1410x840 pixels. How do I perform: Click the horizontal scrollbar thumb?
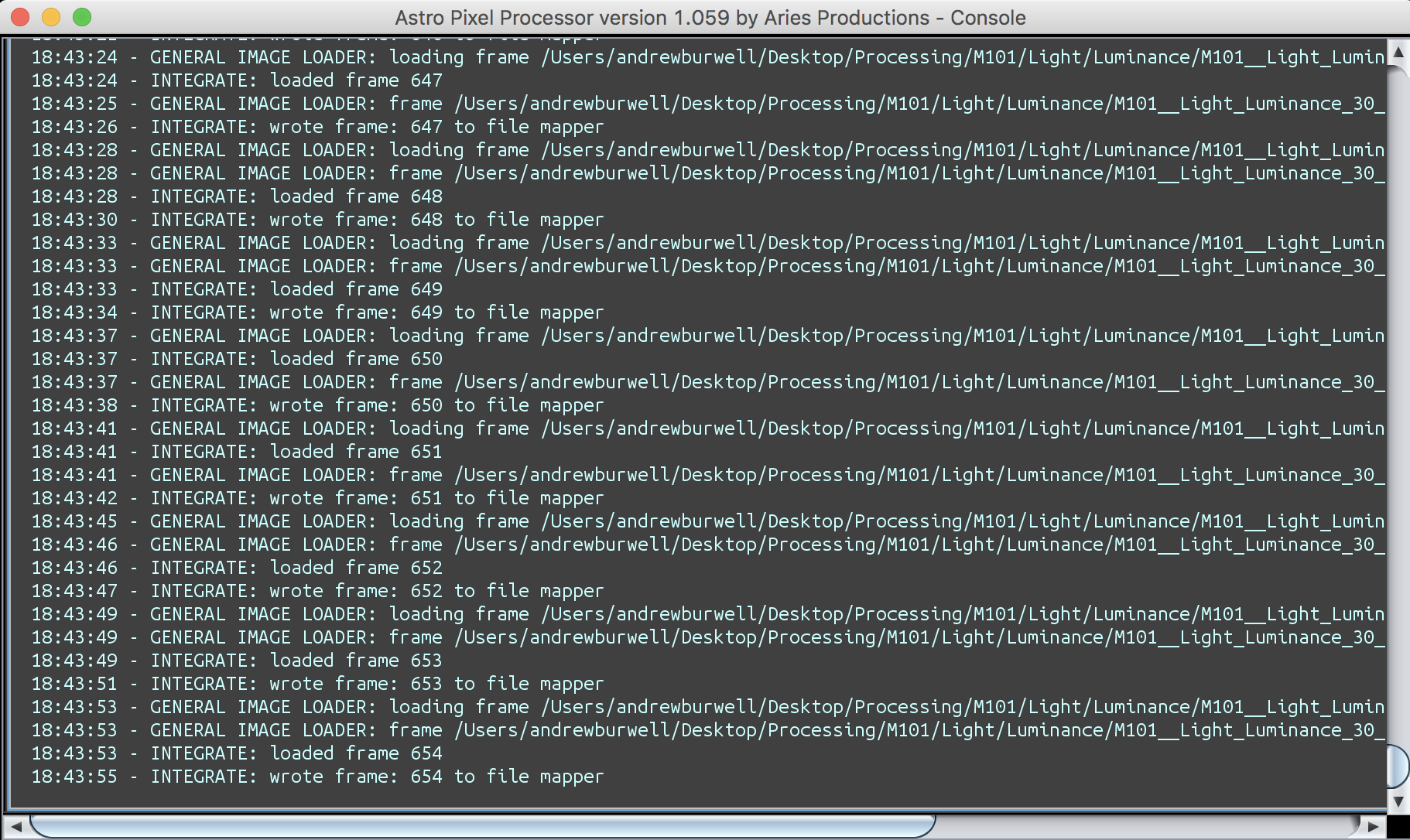click(x=480, y=826)
